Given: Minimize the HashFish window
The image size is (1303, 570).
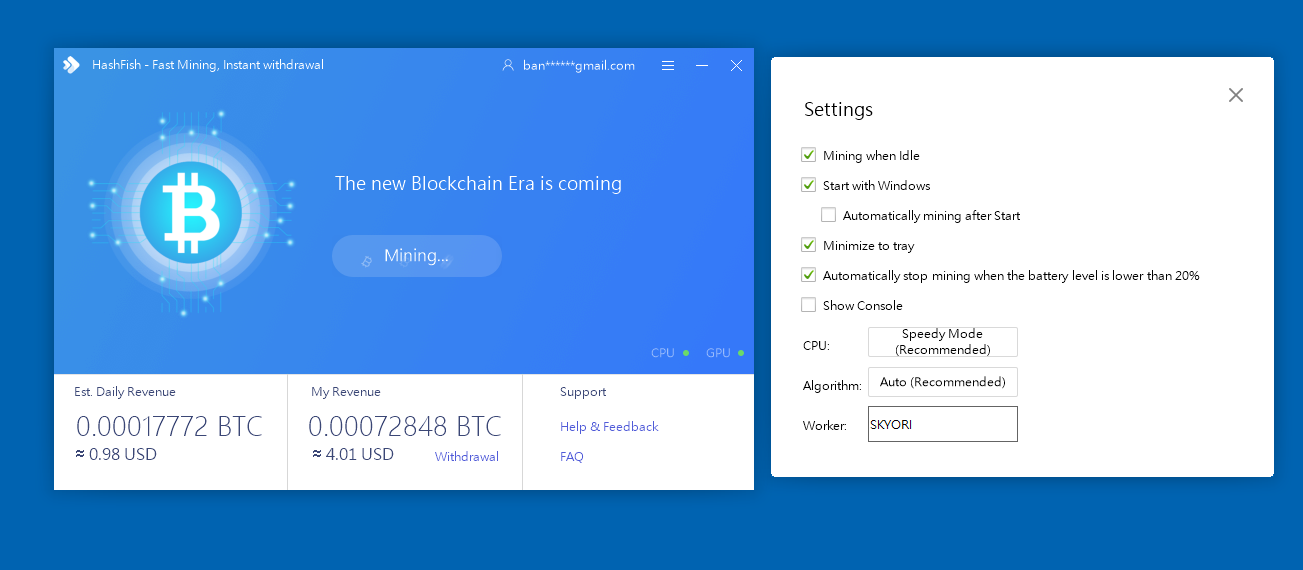Looking at the screenshot, I should (x=702, y=65).
